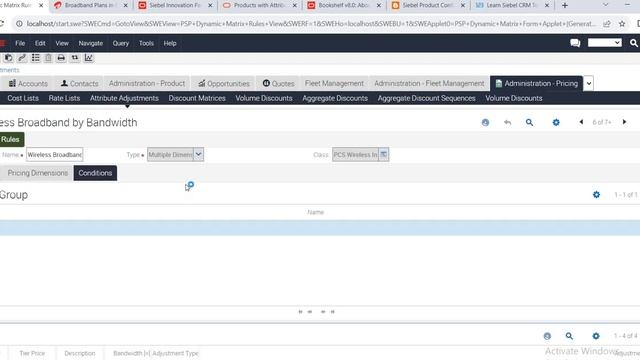Open the Cost Lists view link

(23, 98)
